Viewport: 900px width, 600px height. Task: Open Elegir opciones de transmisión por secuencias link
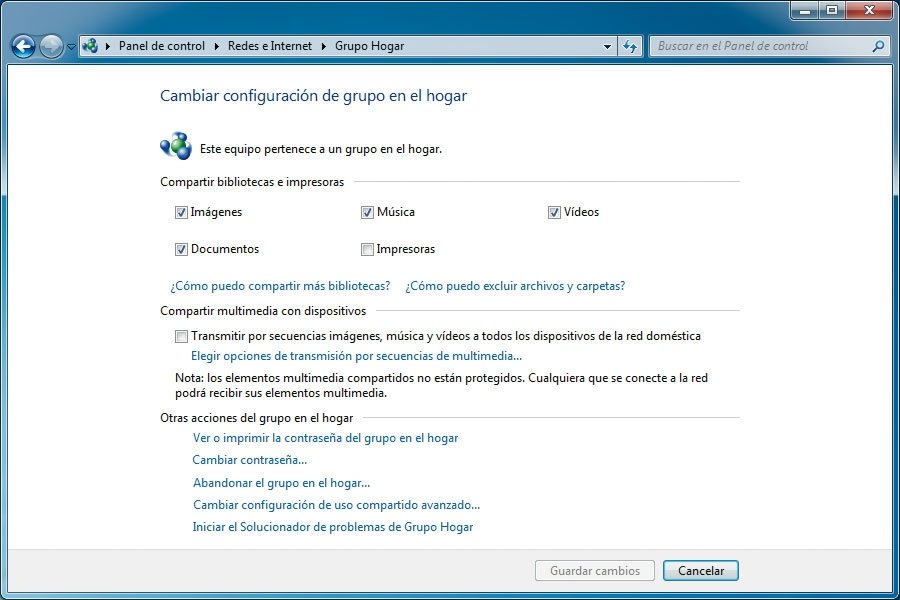(356, 356)
